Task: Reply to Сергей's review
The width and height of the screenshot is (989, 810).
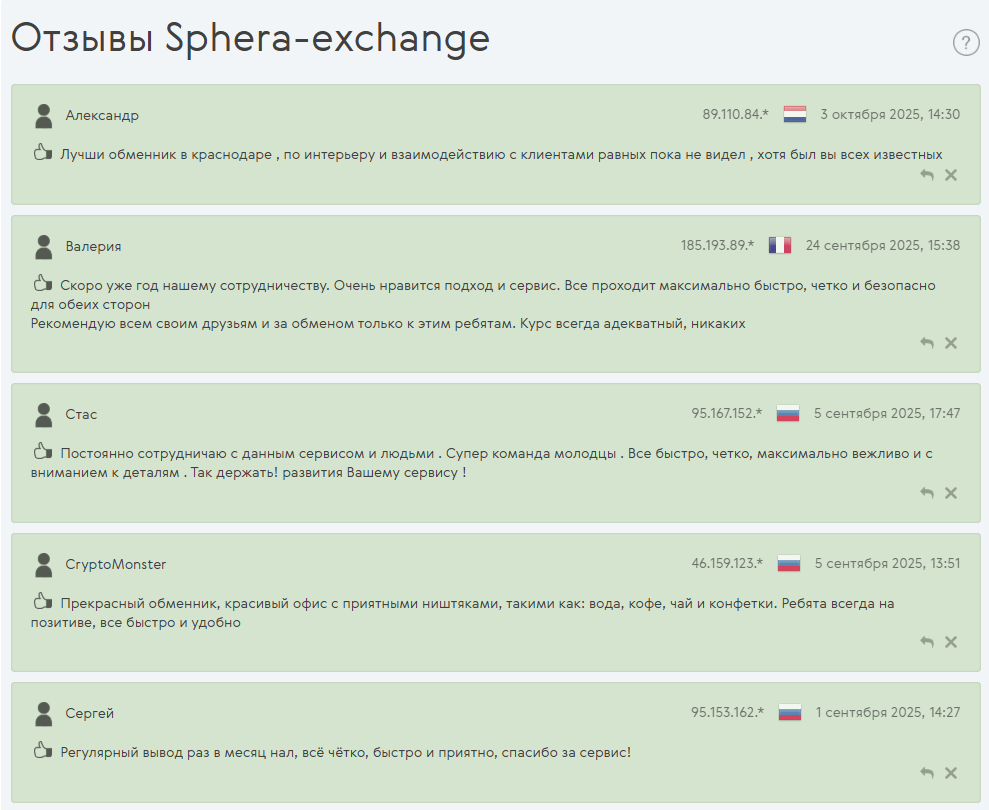Action: click(927, 772)
